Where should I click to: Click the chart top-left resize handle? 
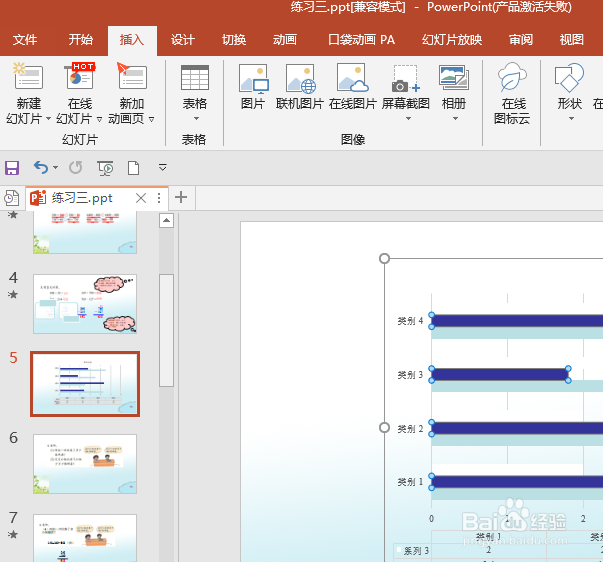[384, 258]
